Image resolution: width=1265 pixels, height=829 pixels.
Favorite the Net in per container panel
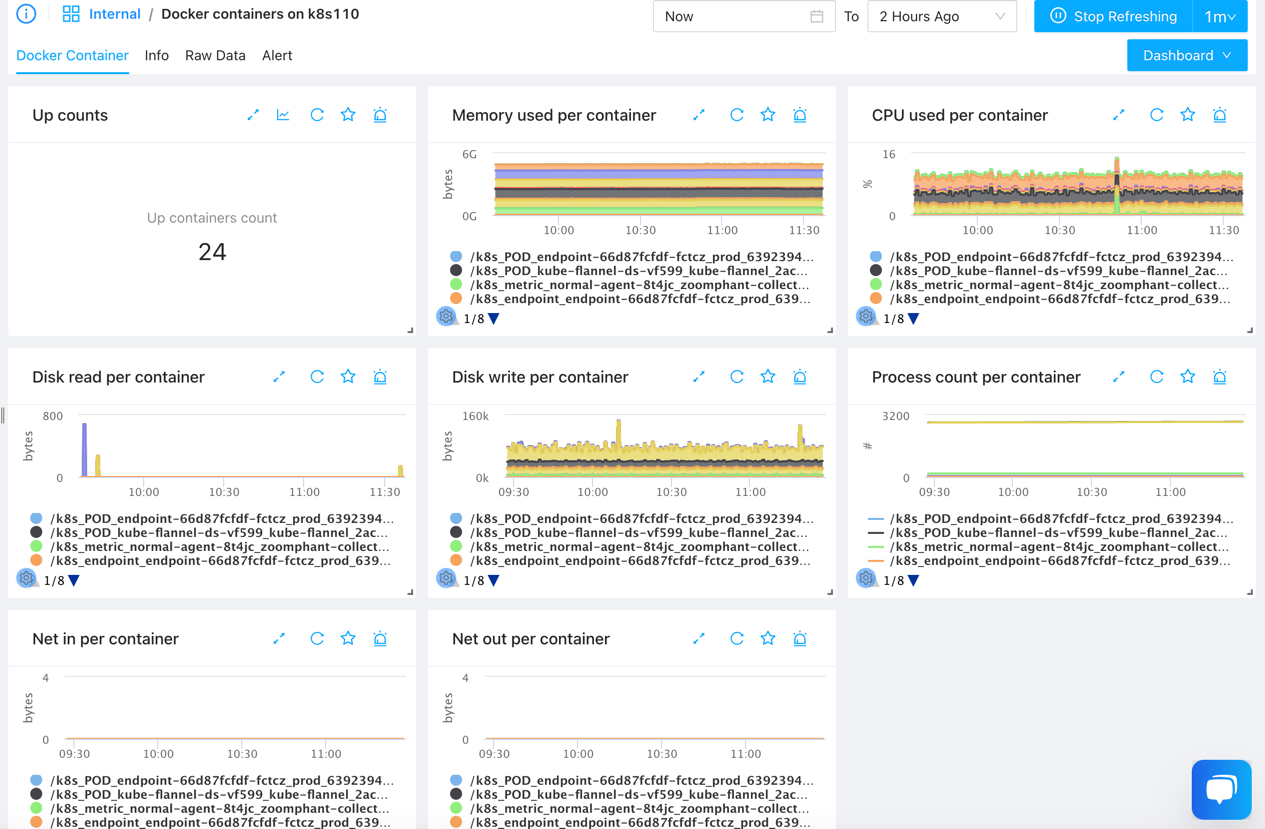[348, 639]
